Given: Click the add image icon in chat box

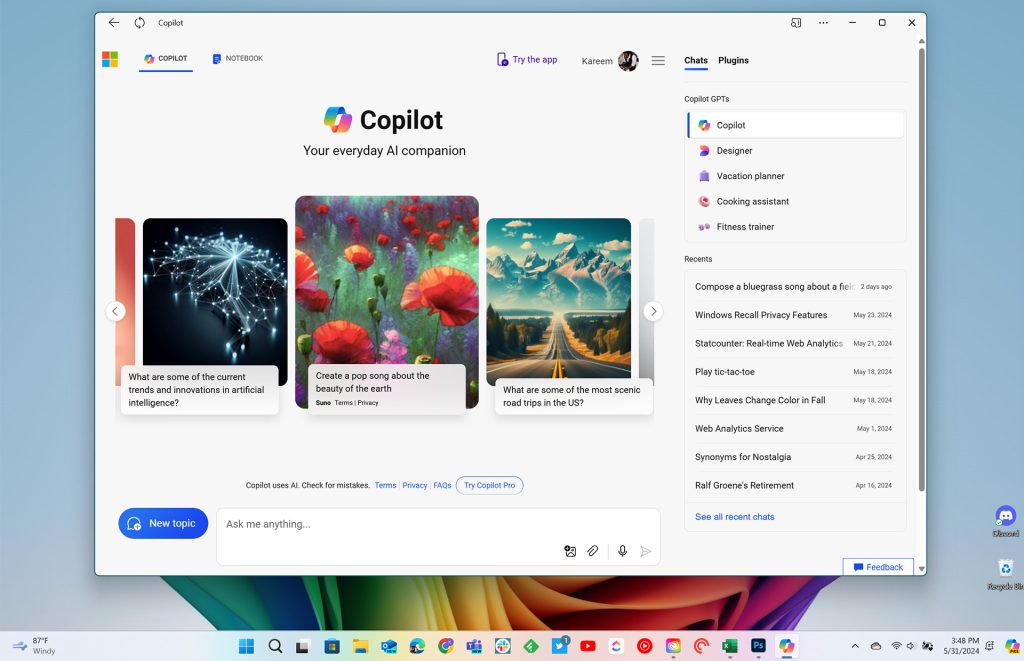Looking at the screenshot, I should pos(570,551).
